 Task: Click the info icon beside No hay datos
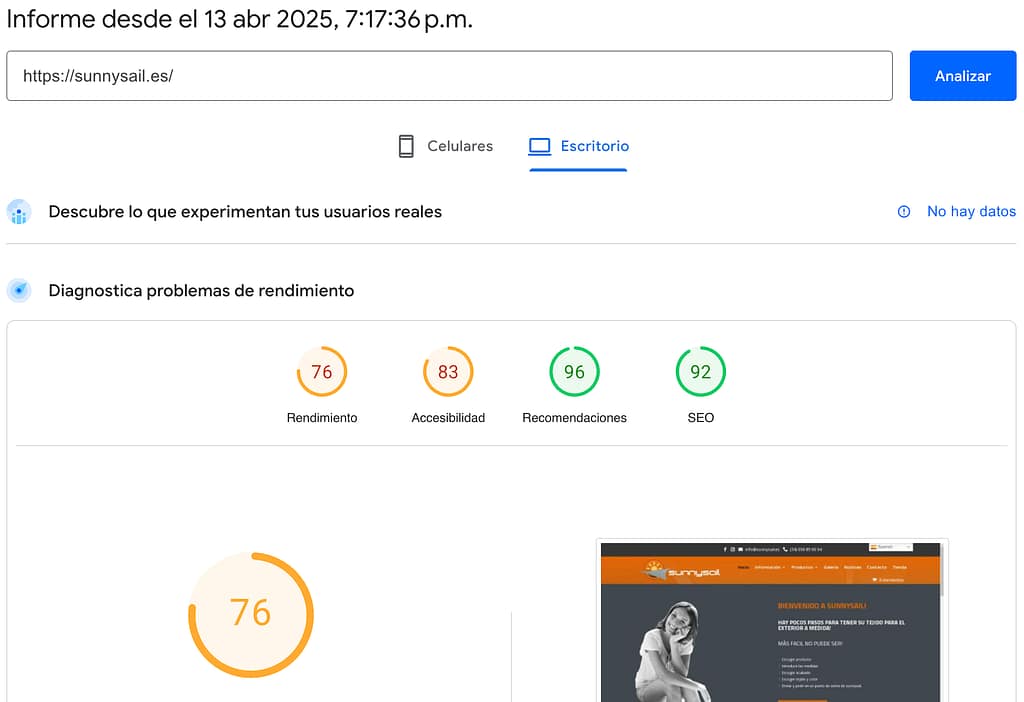pyautogui.click(x=904, y=212)
